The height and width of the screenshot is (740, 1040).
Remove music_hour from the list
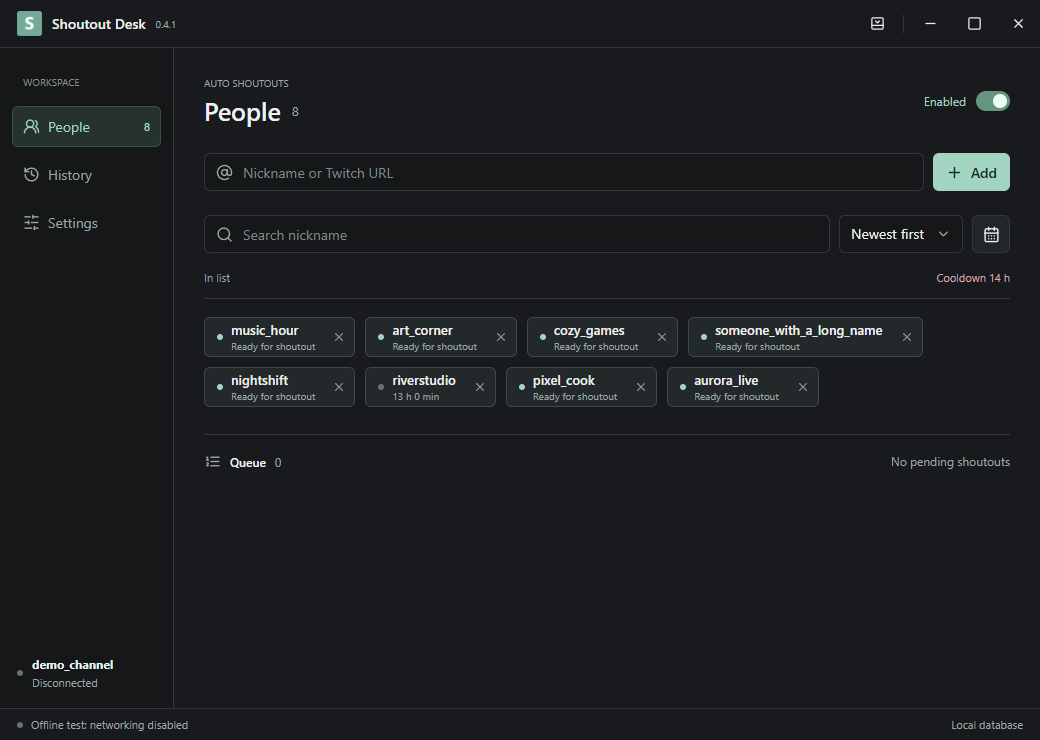(x=339, y=337)
